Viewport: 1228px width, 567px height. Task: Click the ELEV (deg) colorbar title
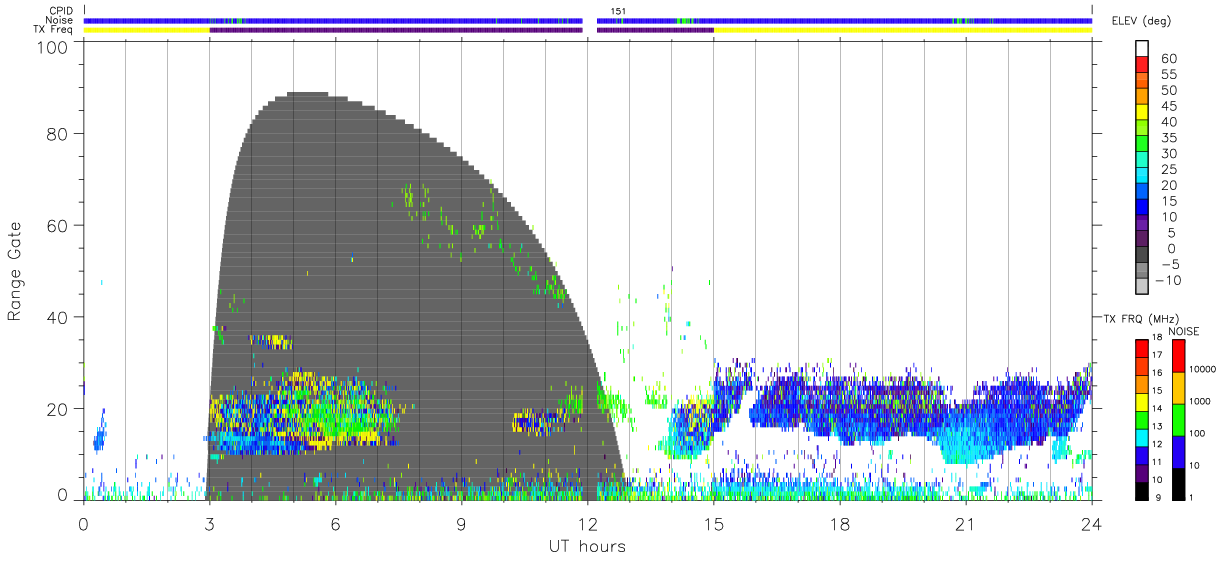(1141, 21)
